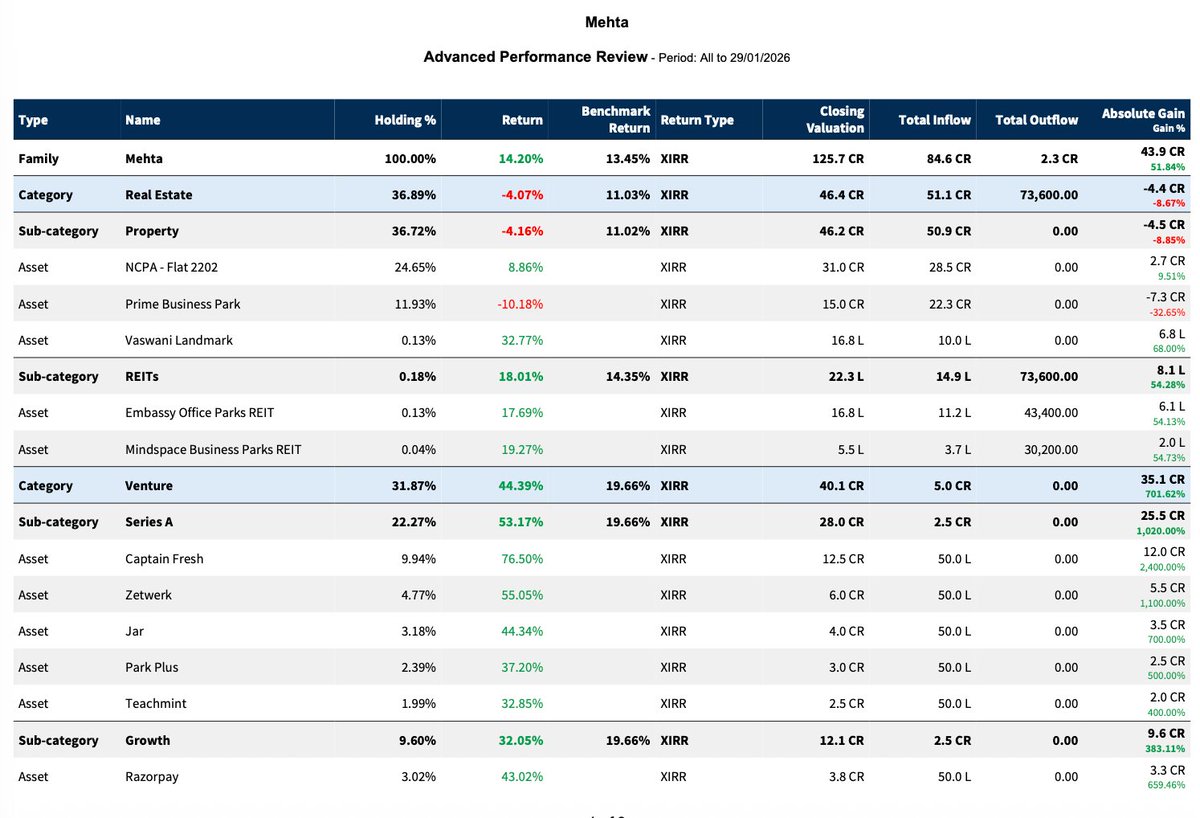Click the Series A valuation 28.0 CR
The height and width of the screenshot is (818, 1200).
pyautogui.click(x=842, y=522)
